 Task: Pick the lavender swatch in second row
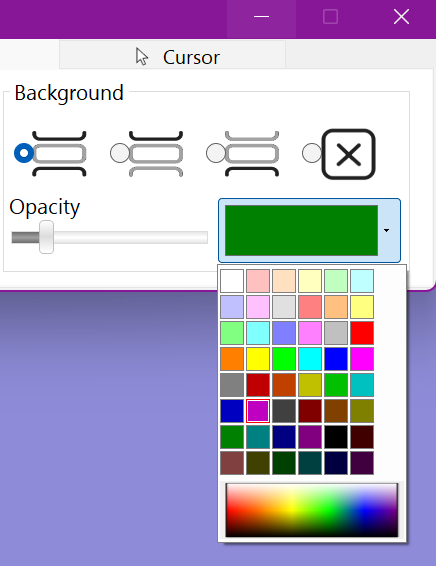(232, 307)
